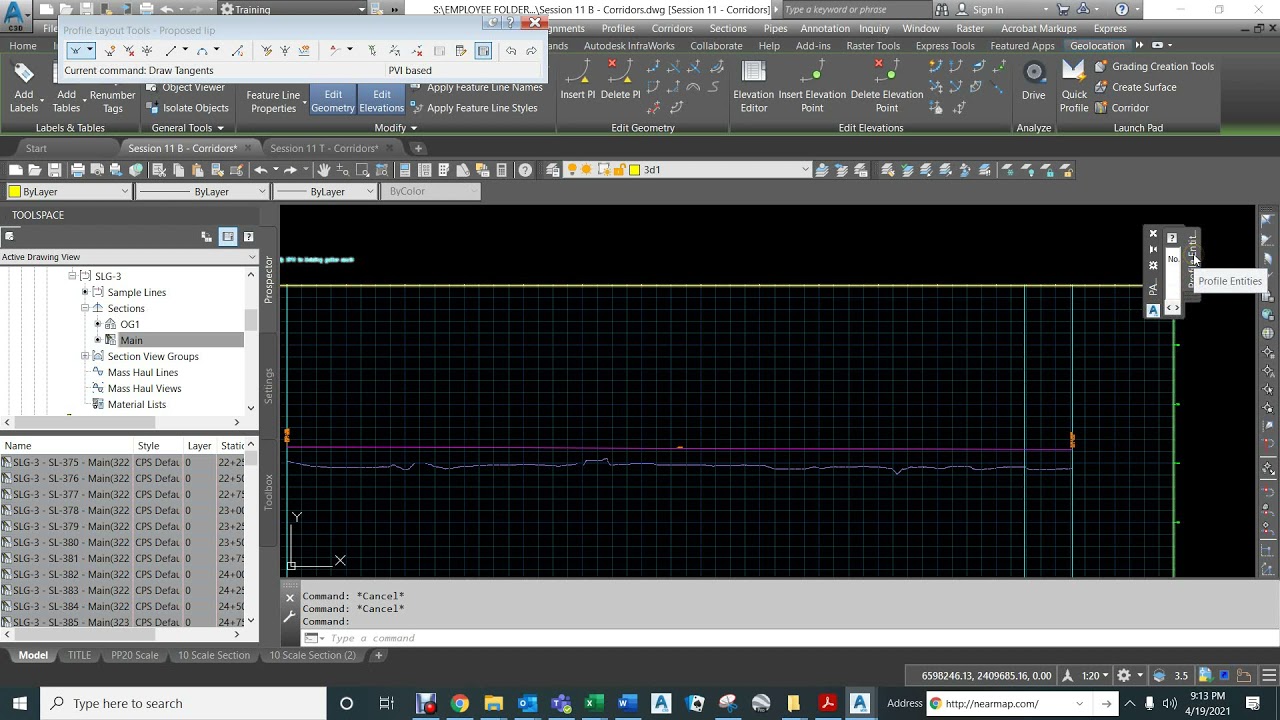Select Material Lists in tree
Image resolution: width=1280 pixels, height=720 pixels.
click(136, 404)
